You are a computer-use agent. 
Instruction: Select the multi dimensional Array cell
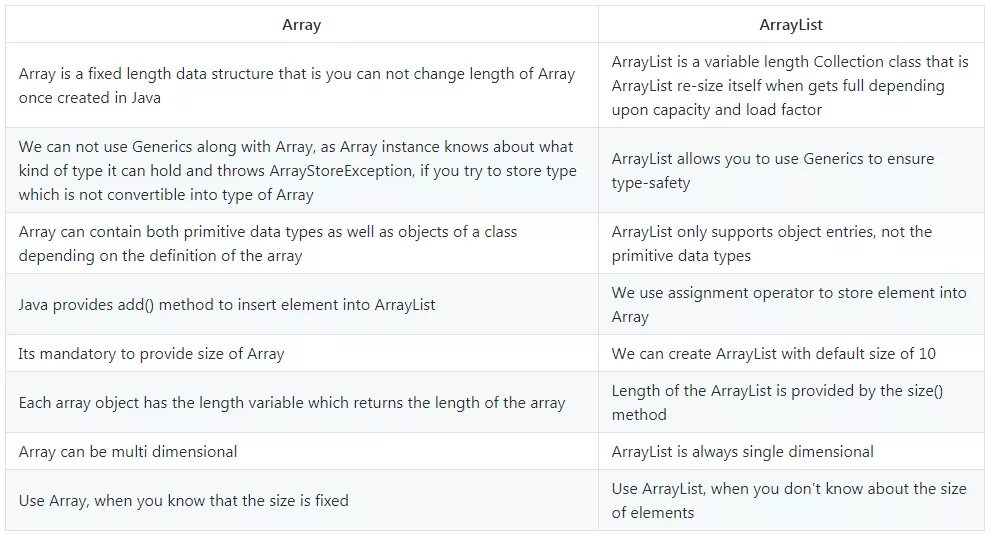(x=302, y=451)
